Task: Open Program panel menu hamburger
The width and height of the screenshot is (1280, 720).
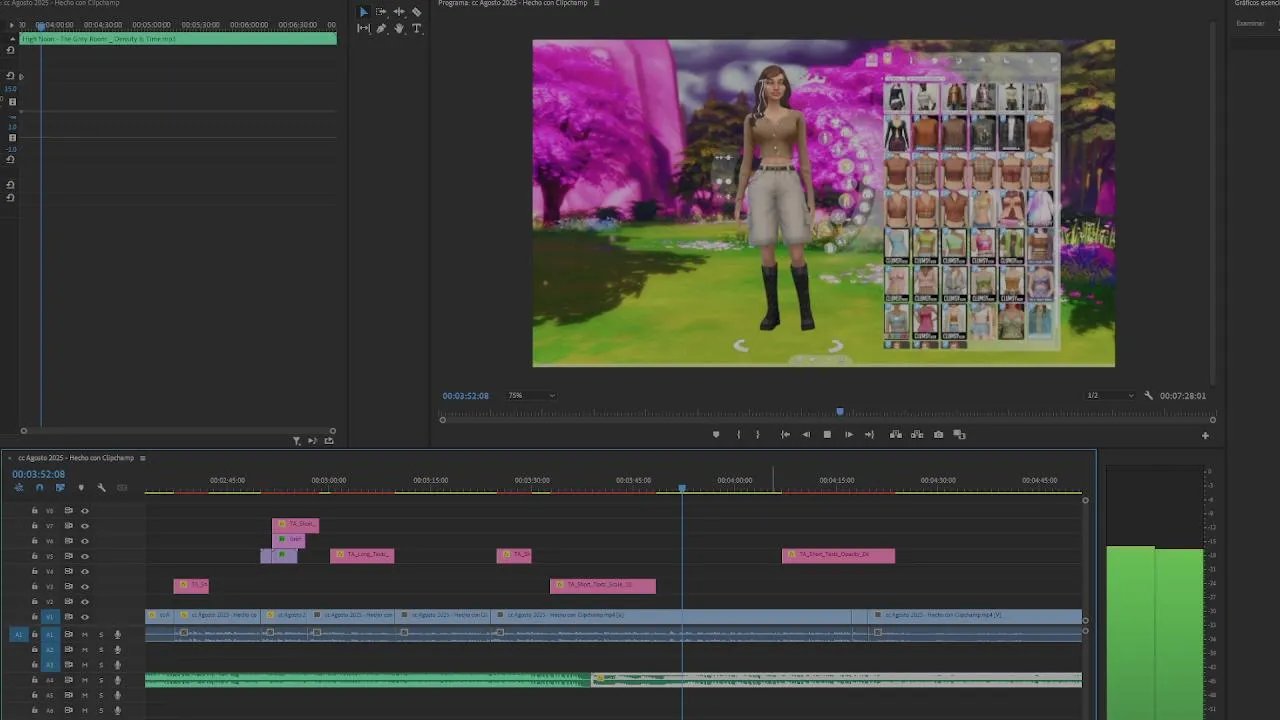Action: pyautogui.click(x=597, y=3)
